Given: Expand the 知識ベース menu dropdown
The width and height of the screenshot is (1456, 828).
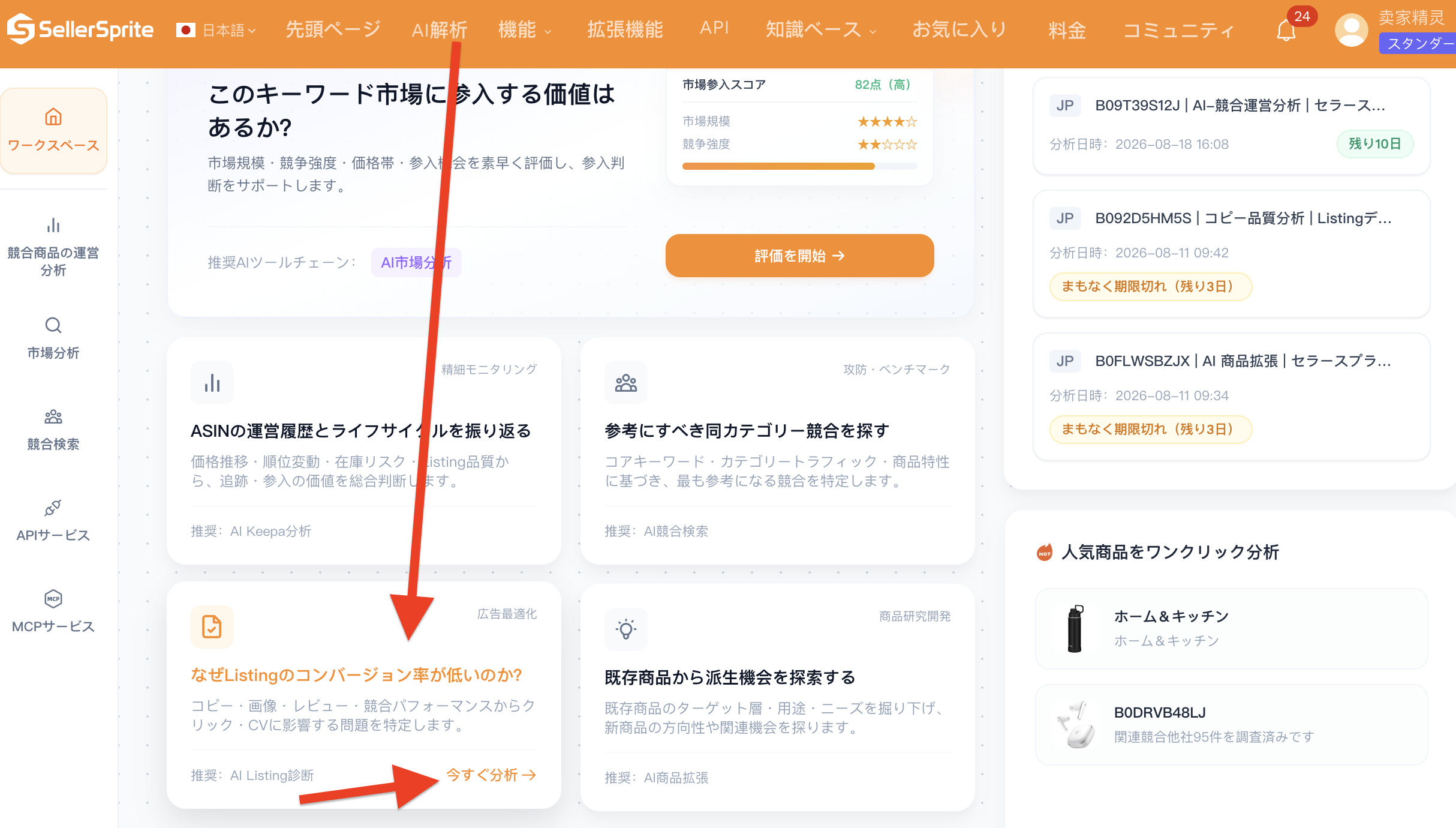Looking at the screenshot, I should (x=820, y=29).
